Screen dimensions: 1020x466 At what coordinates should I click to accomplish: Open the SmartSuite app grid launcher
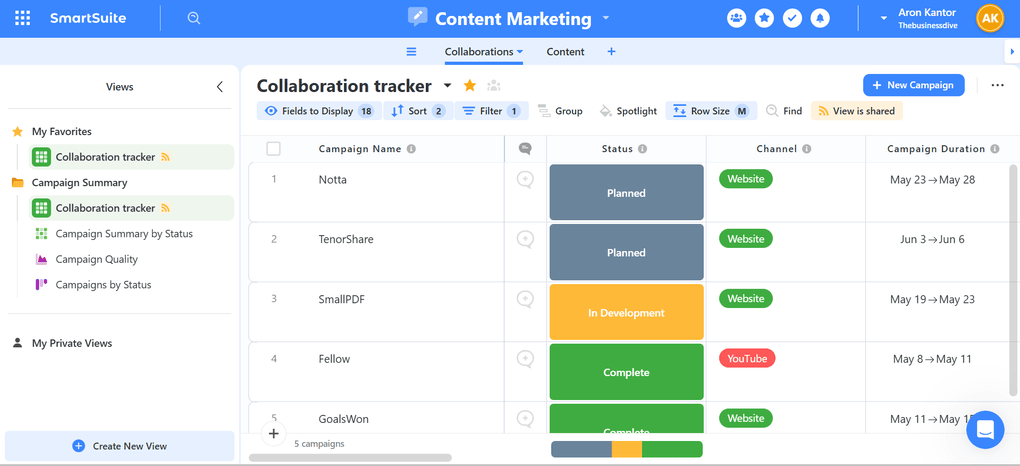22,18
